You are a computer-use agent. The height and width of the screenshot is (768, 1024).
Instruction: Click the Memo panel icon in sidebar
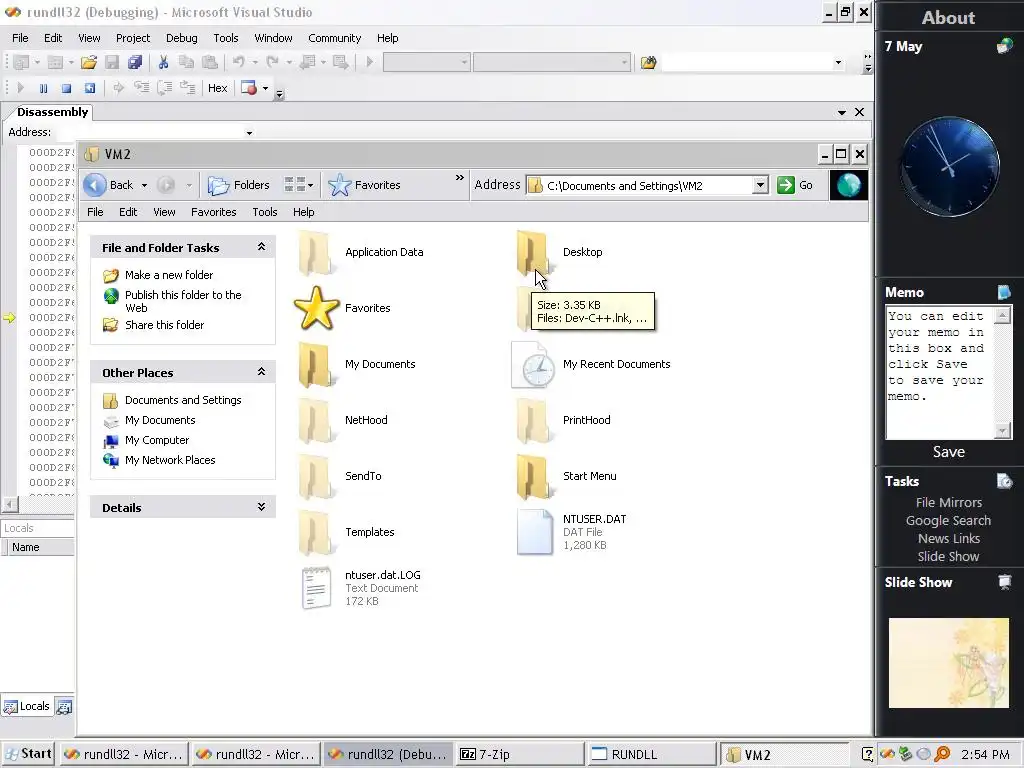click(x=1004, y=292)
